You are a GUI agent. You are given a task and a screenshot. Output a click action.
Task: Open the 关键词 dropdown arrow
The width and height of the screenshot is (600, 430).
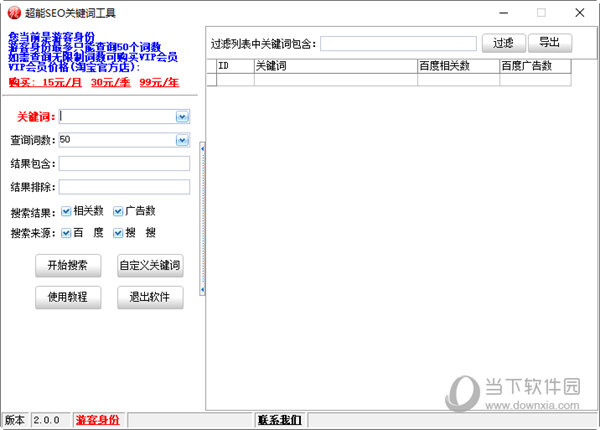[x=182, y=117]
